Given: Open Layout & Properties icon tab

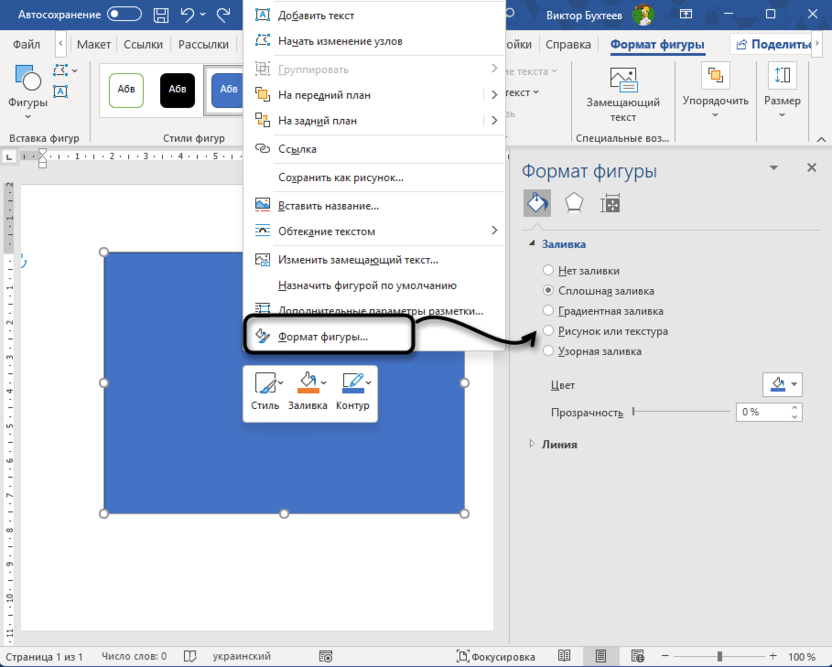Looking at the screenshot, I should coord(610,204).
